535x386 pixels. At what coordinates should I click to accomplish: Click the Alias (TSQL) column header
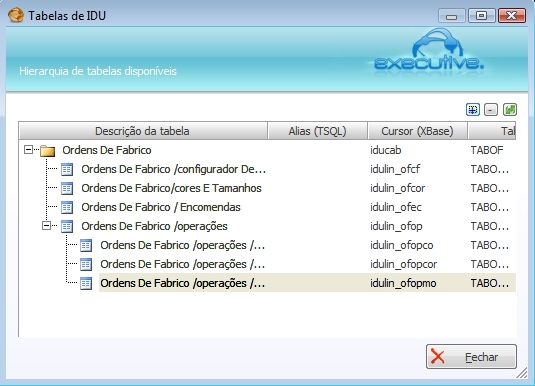[x=318, y=131]
